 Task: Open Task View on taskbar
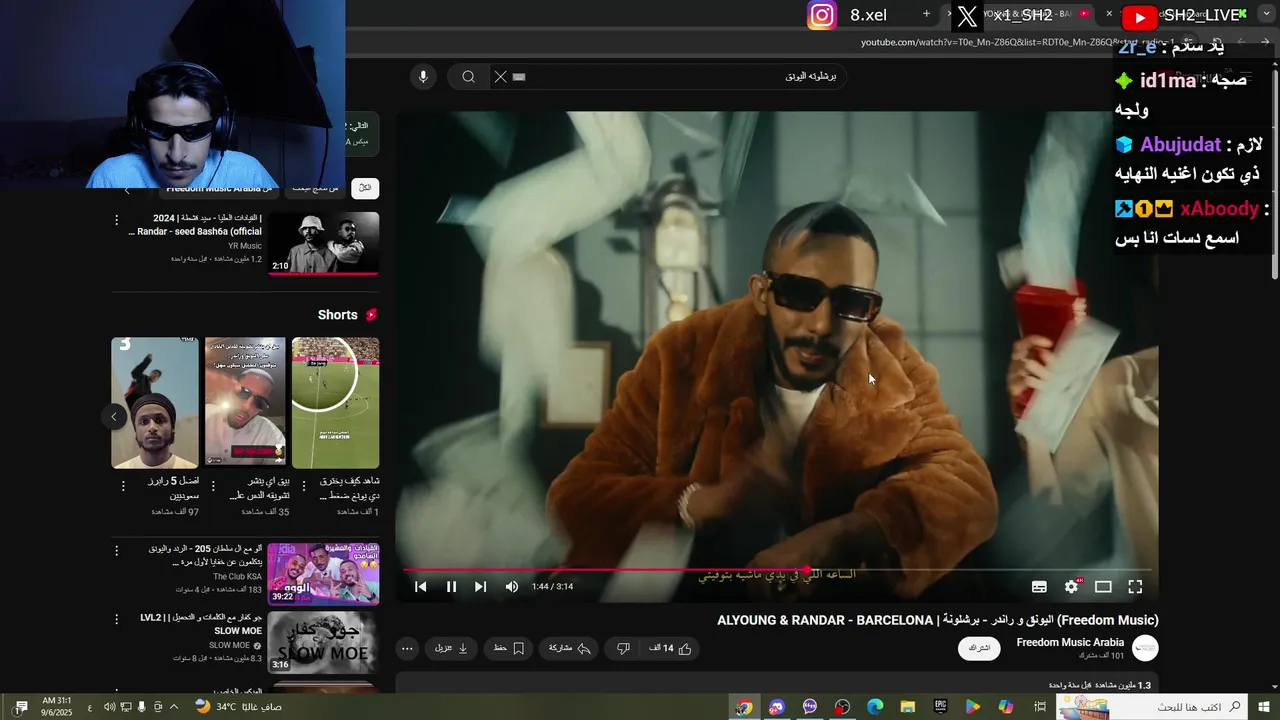pos(1040,707)
